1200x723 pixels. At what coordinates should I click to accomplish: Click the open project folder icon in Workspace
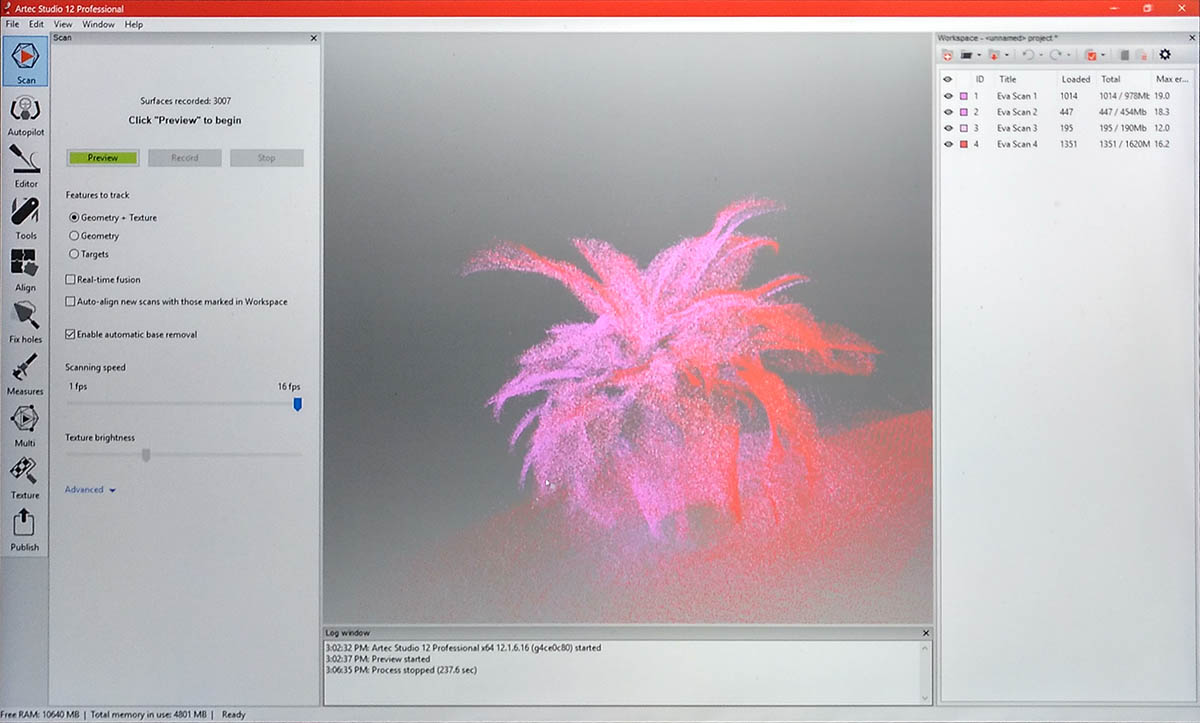[966, 55]
